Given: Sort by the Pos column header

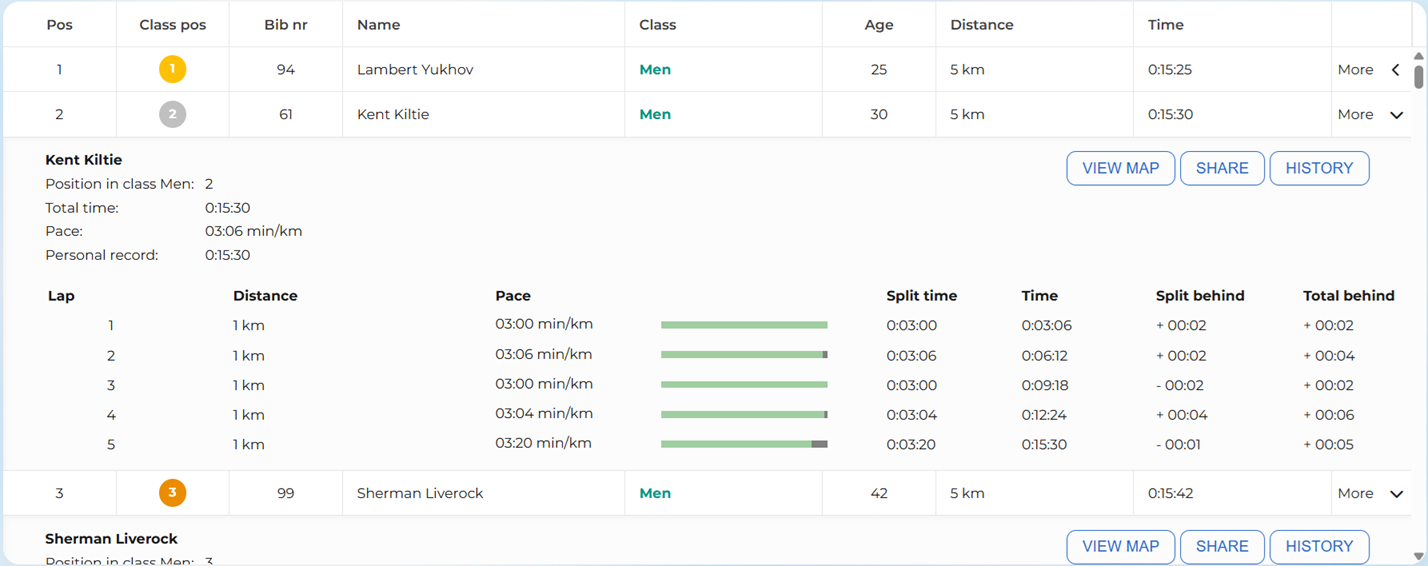Looking at the screenshot, I should [59, 25].
